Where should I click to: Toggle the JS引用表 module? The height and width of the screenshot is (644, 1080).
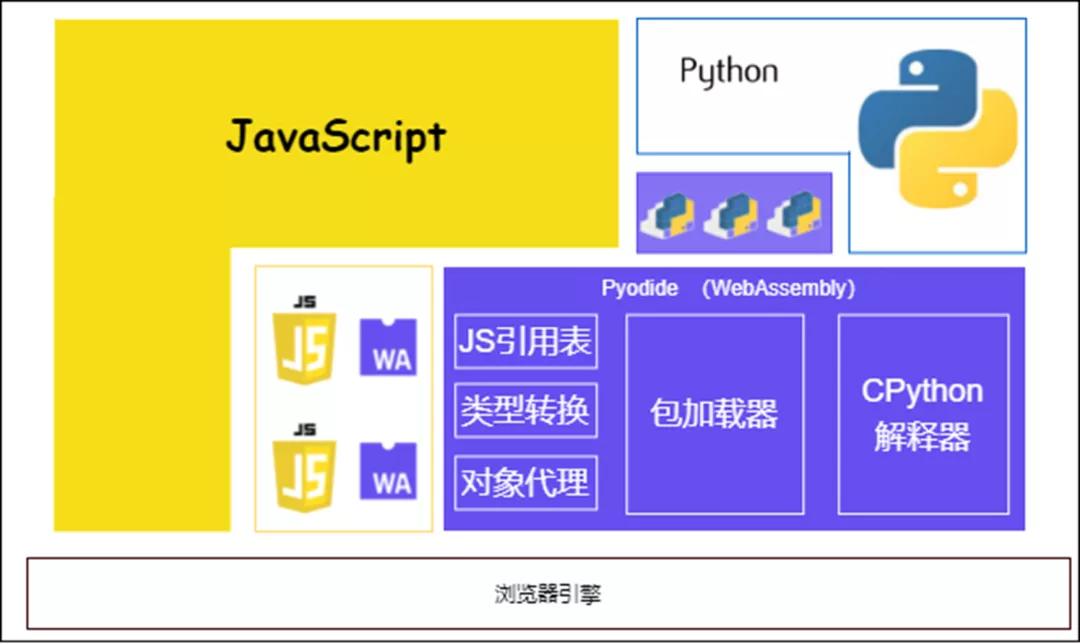pyautogui.click(x=525, y=341)
